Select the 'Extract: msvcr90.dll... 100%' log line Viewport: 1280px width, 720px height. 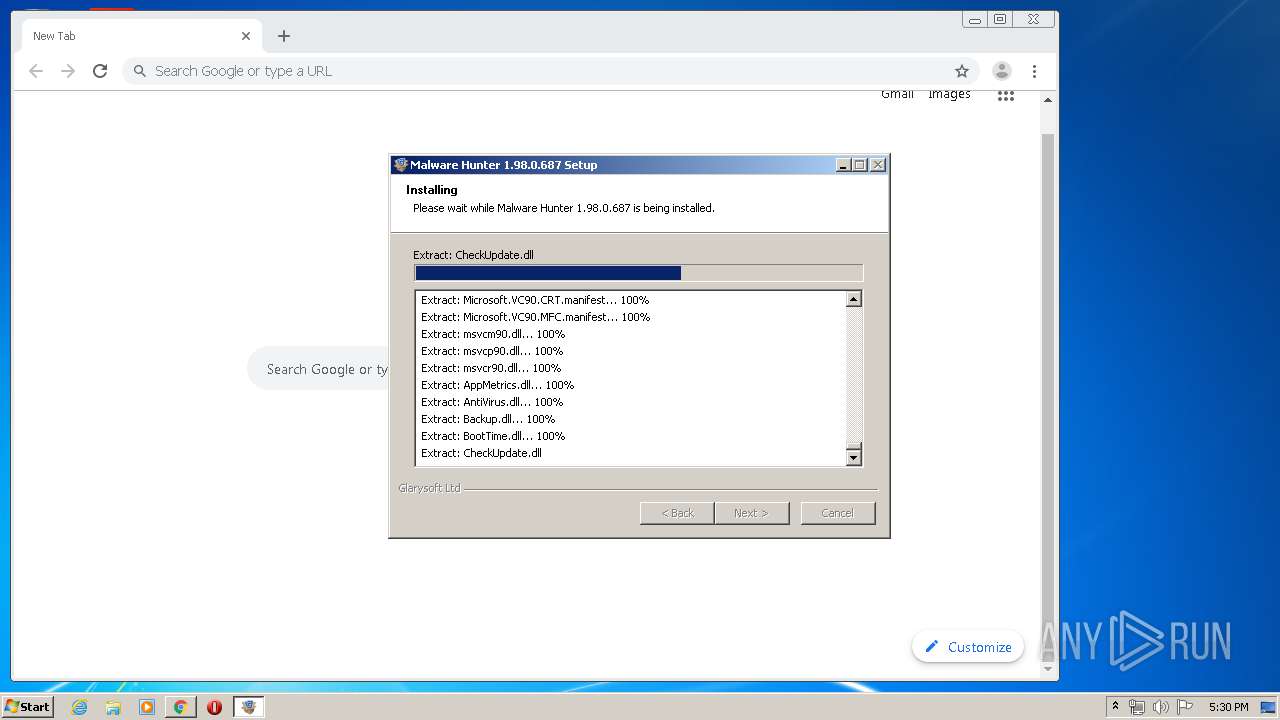coord(491,368)
